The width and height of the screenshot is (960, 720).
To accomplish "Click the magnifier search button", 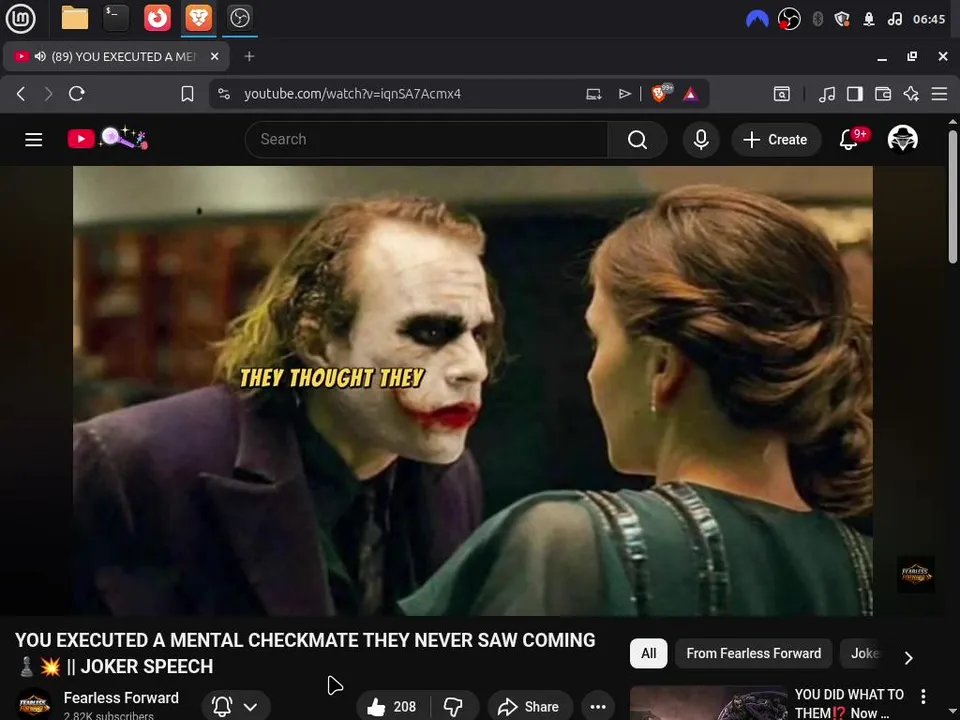I will coord(637,140).
